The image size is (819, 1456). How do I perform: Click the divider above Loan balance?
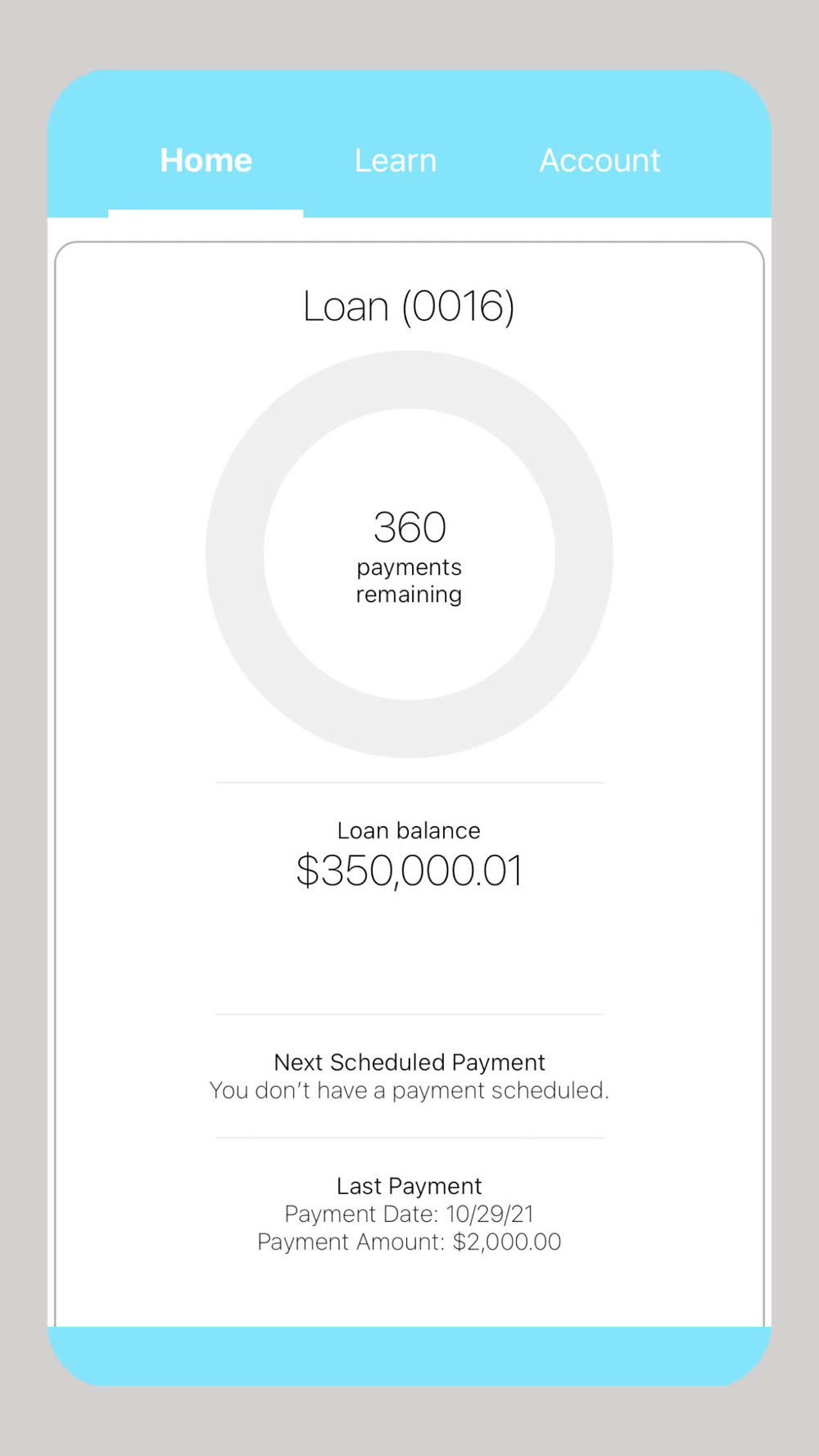(409, 783)
